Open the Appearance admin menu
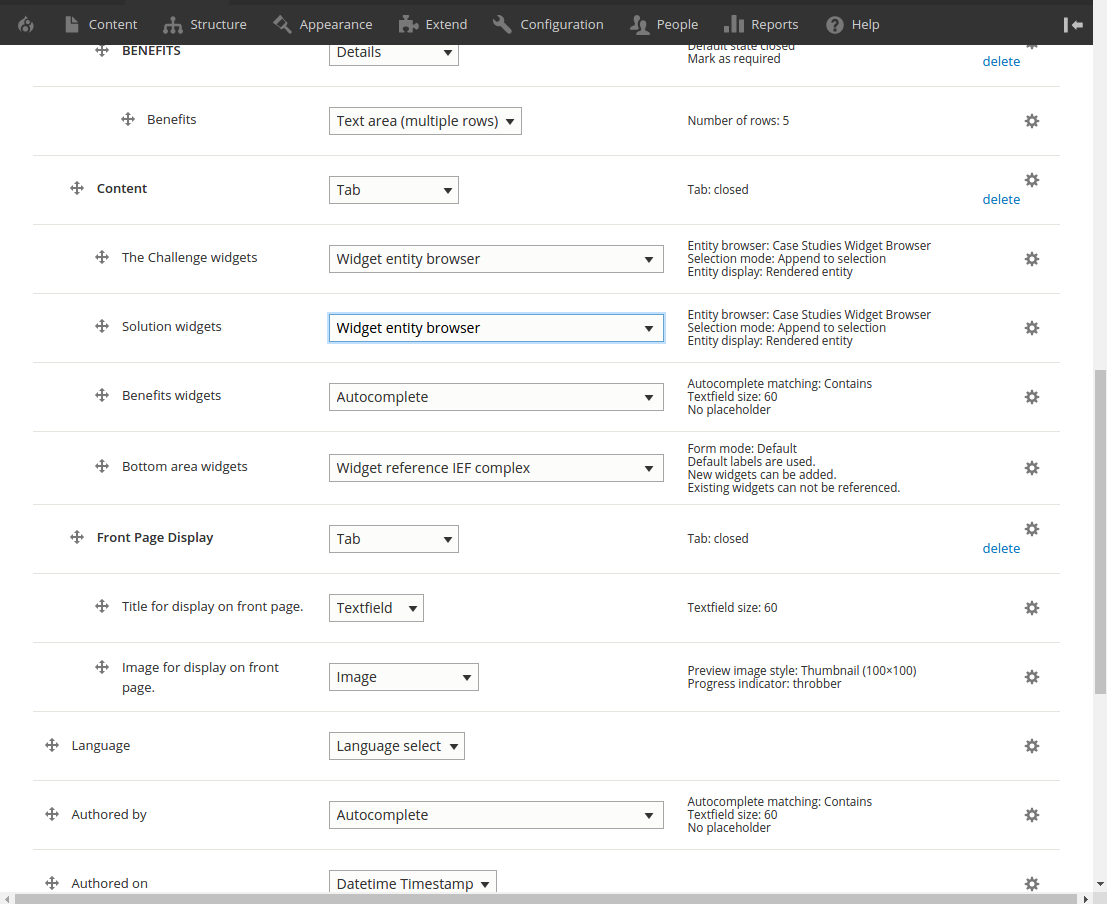The height and width of the screenshot is (904, 1107). 323,25
